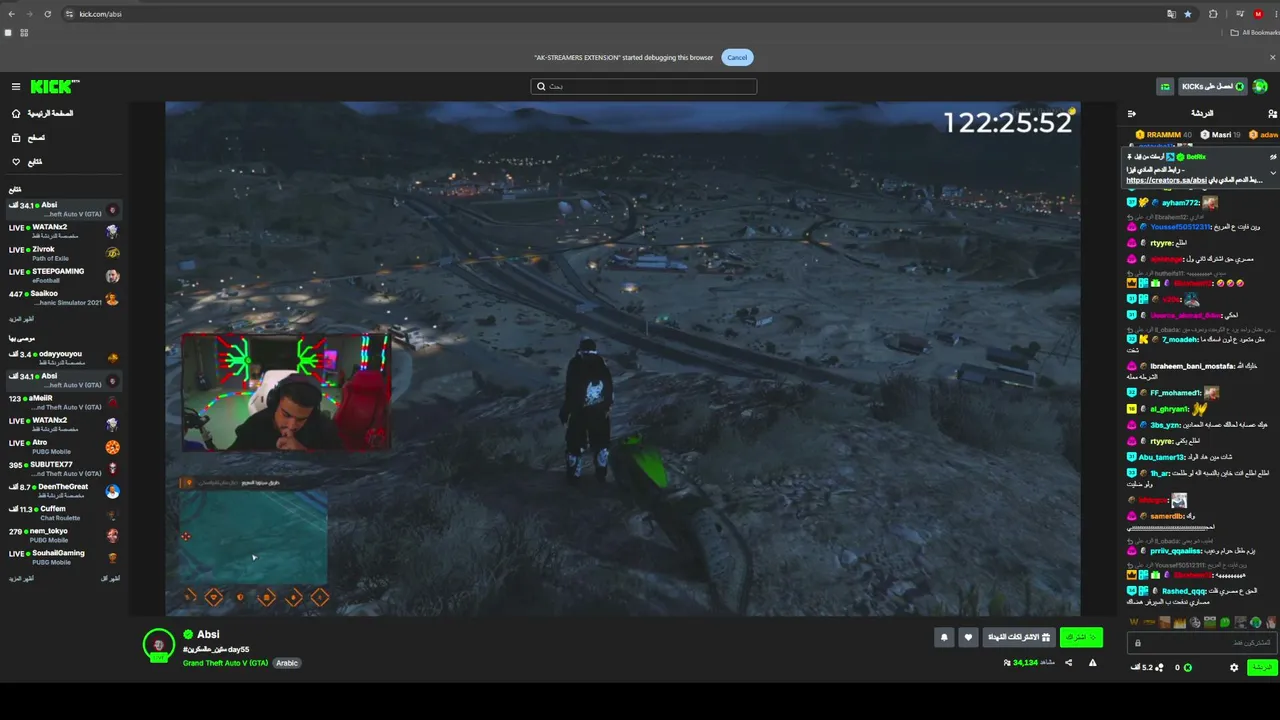
Task: Go to the home page sidebar item
Action: [x=42, y=114]
